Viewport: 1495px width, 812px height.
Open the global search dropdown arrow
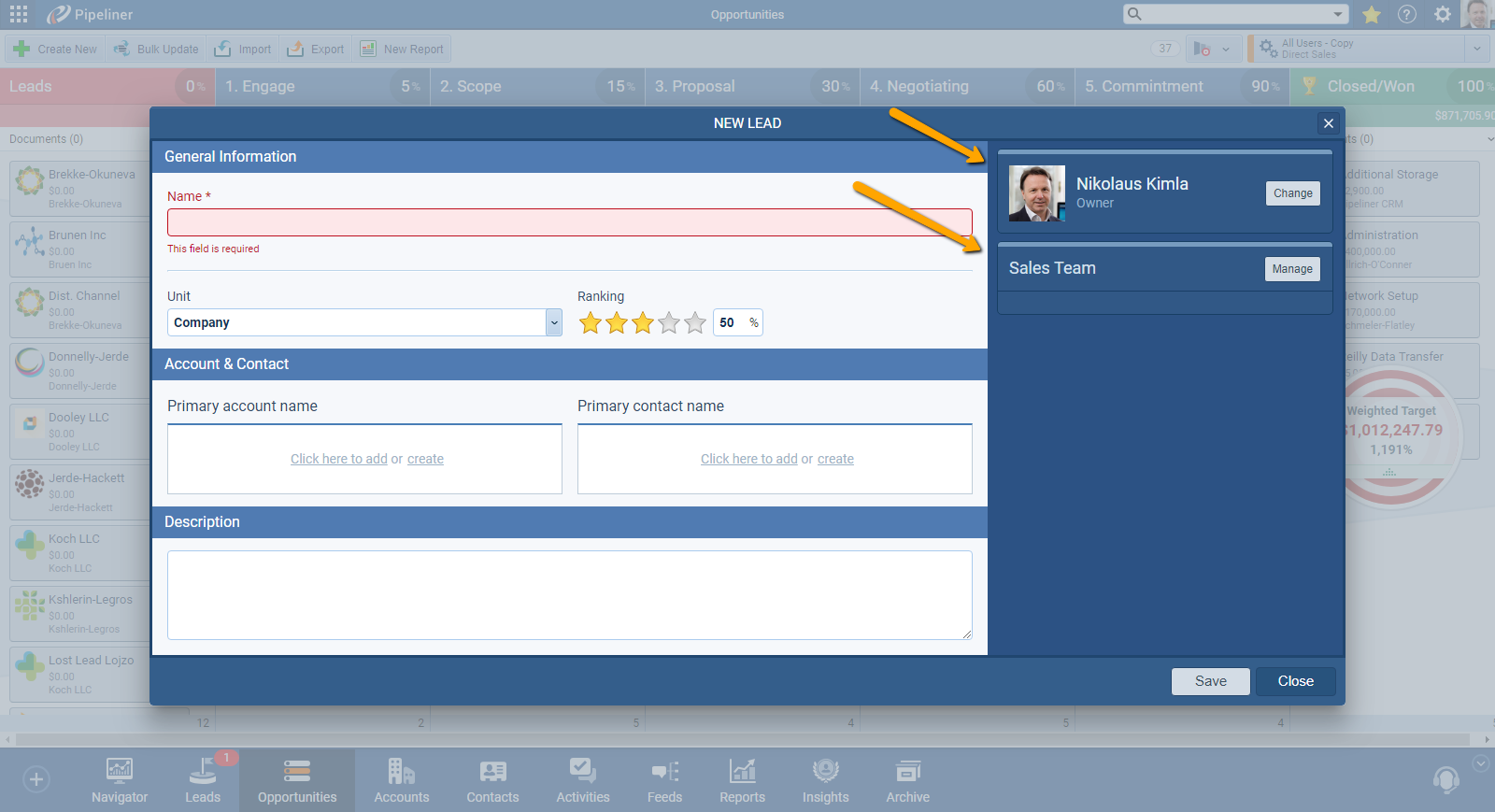coord(1338,14)
